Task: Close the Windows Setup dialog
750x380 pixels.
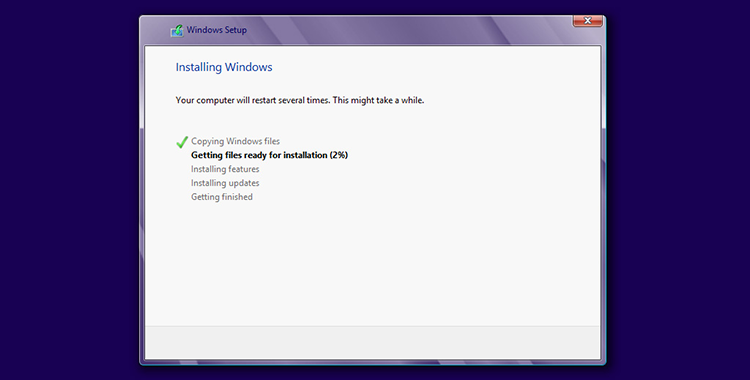Action: [x=587, y=21]
